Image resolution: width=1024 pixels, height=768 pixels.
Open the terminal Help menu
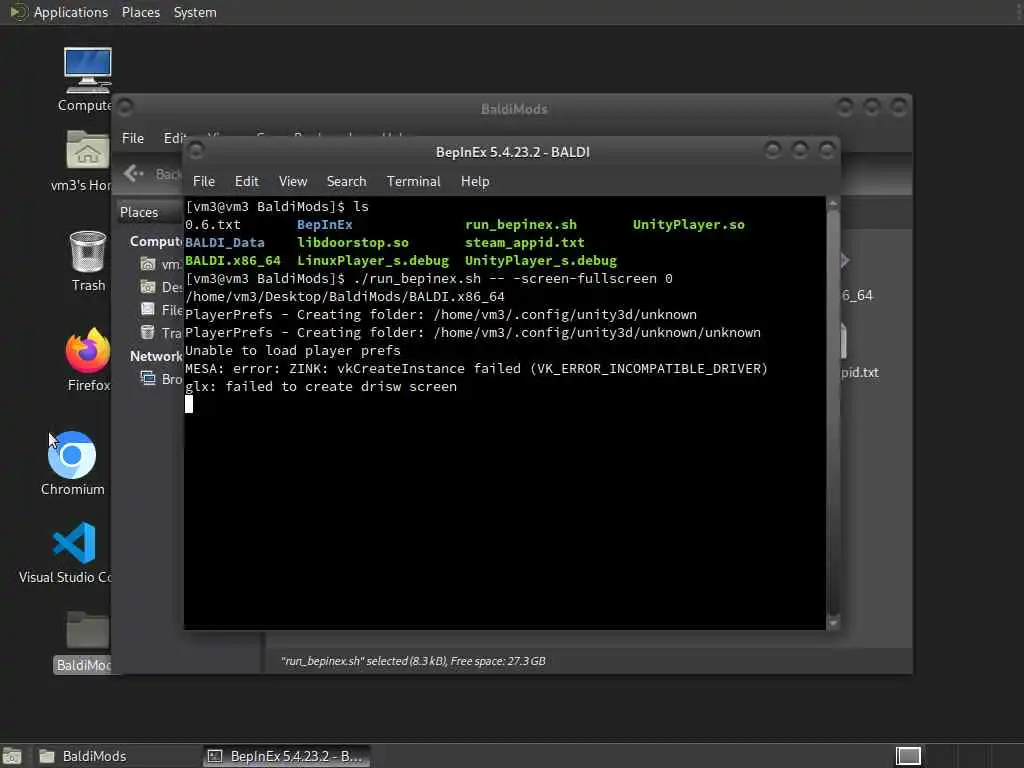tap(475, 182)
